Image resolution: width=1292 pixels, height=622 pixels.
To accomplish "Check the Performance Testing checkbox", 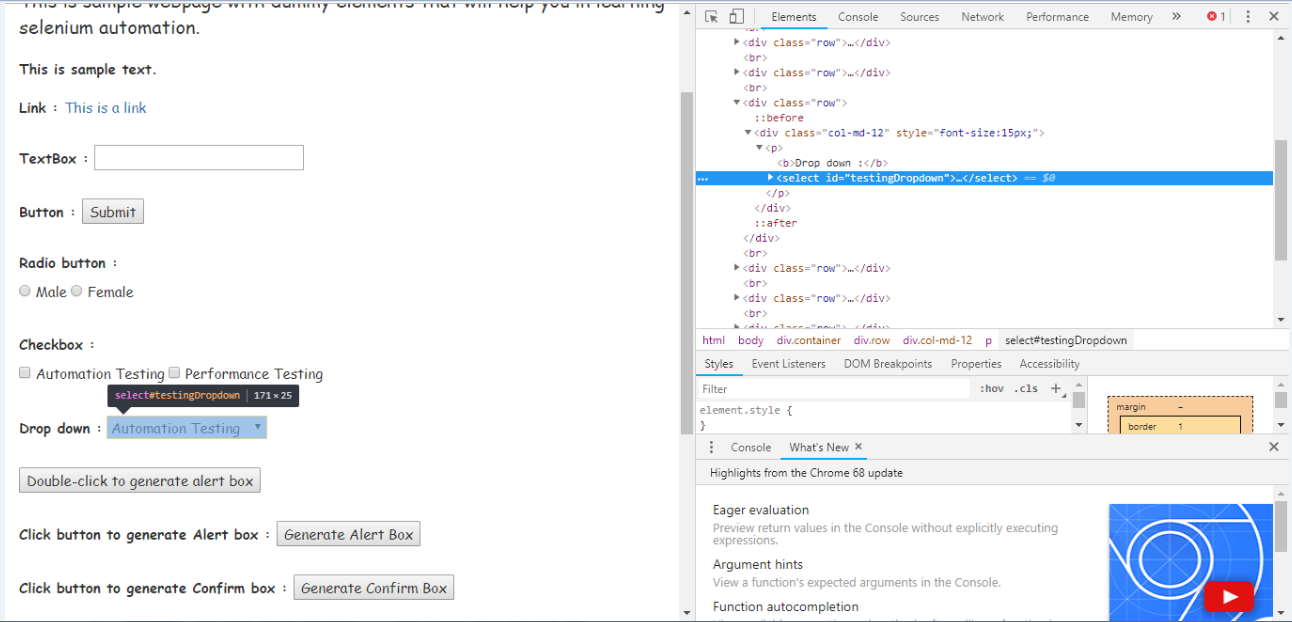I will pos(173,372).
